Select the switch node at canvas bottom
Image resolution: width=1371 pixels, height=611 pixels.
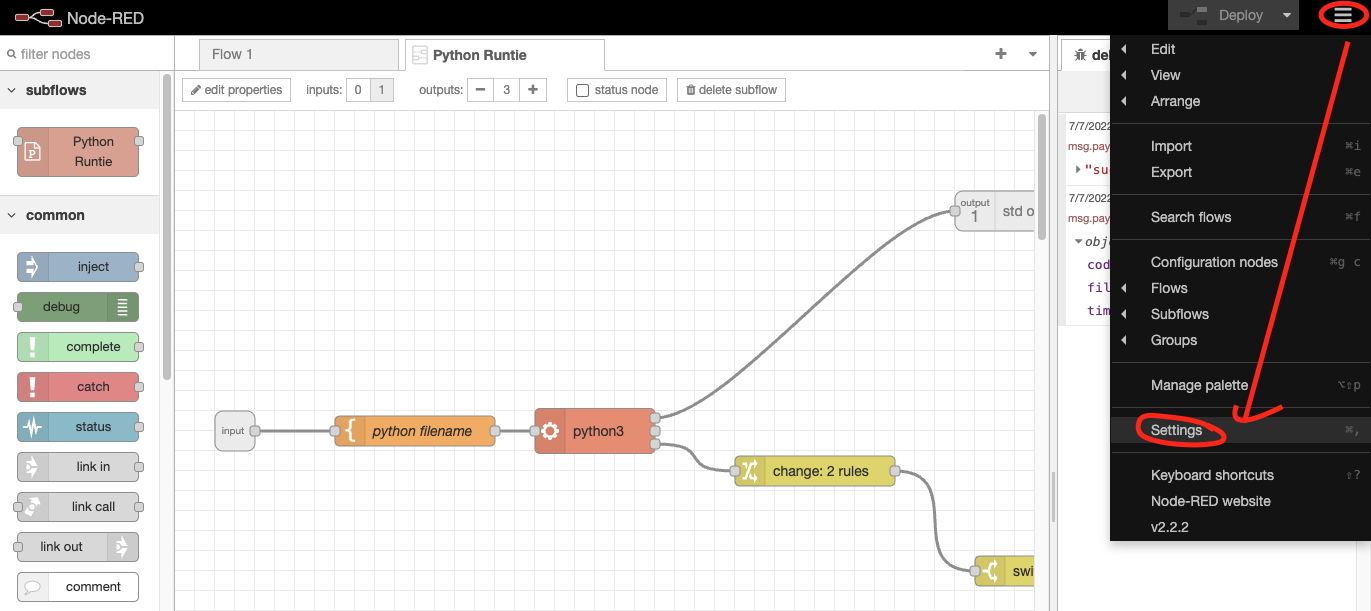[1004, 571]
